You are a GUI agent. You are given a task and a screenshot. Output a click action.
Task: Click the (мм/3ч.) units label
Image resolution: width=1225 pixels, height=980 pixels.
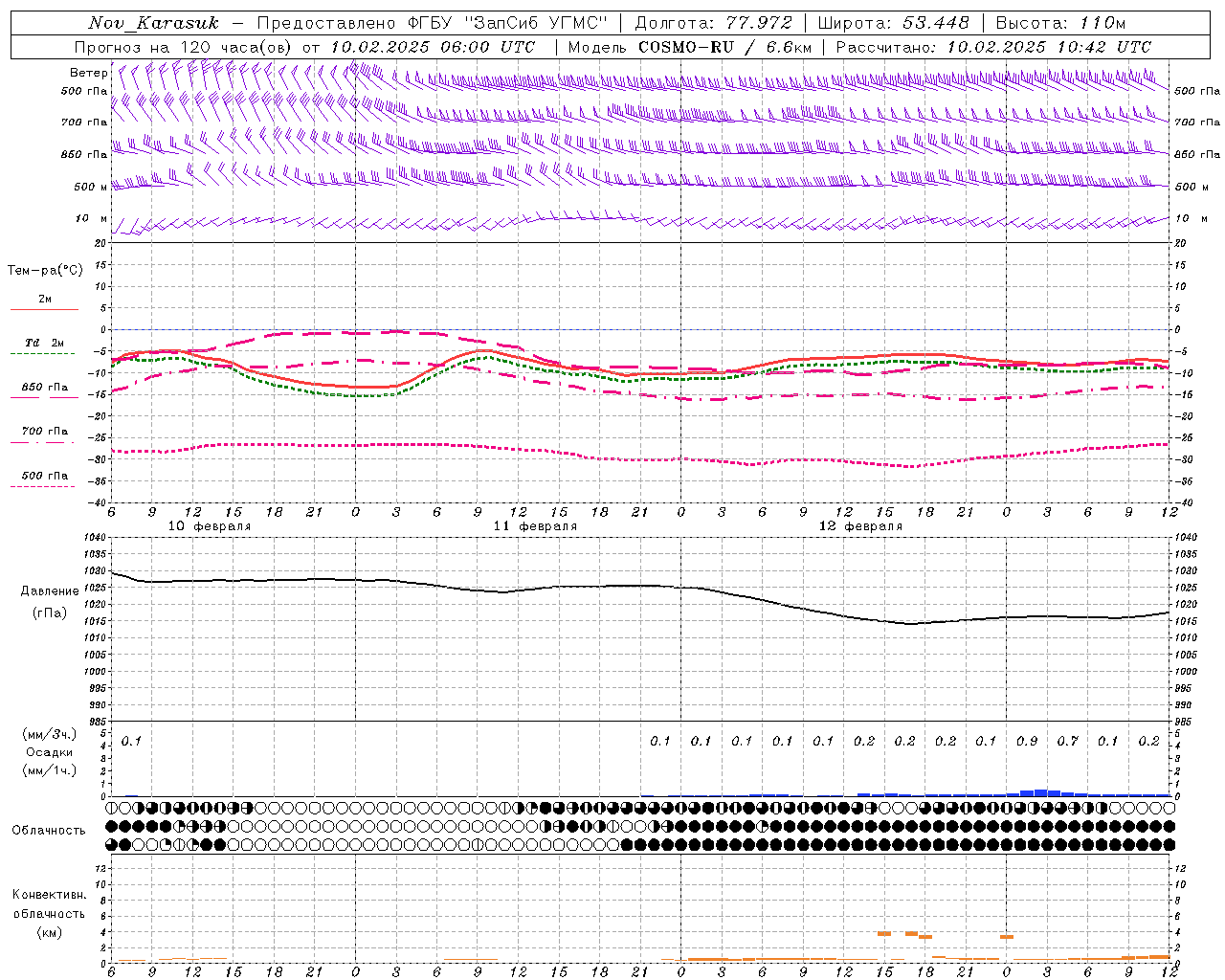tap(50, 734)
